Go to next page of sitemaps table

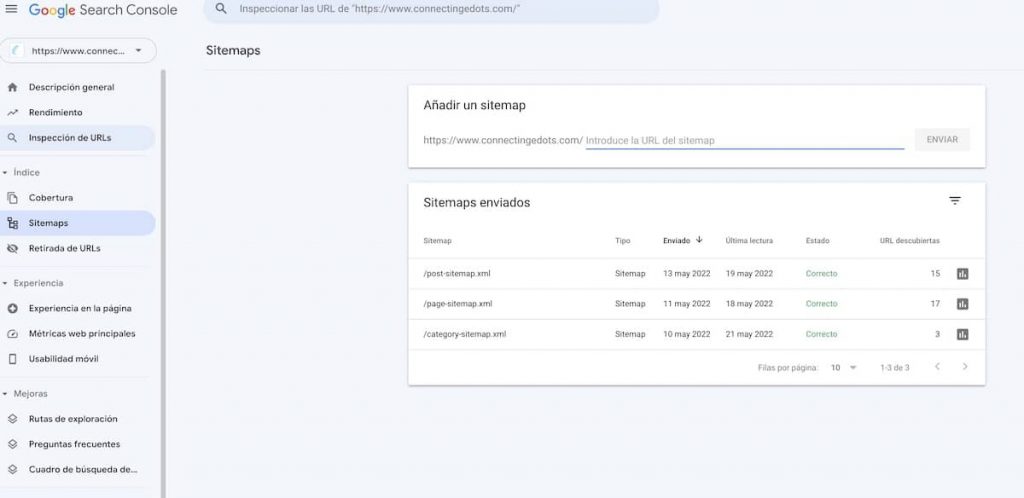tap(964, 367)
